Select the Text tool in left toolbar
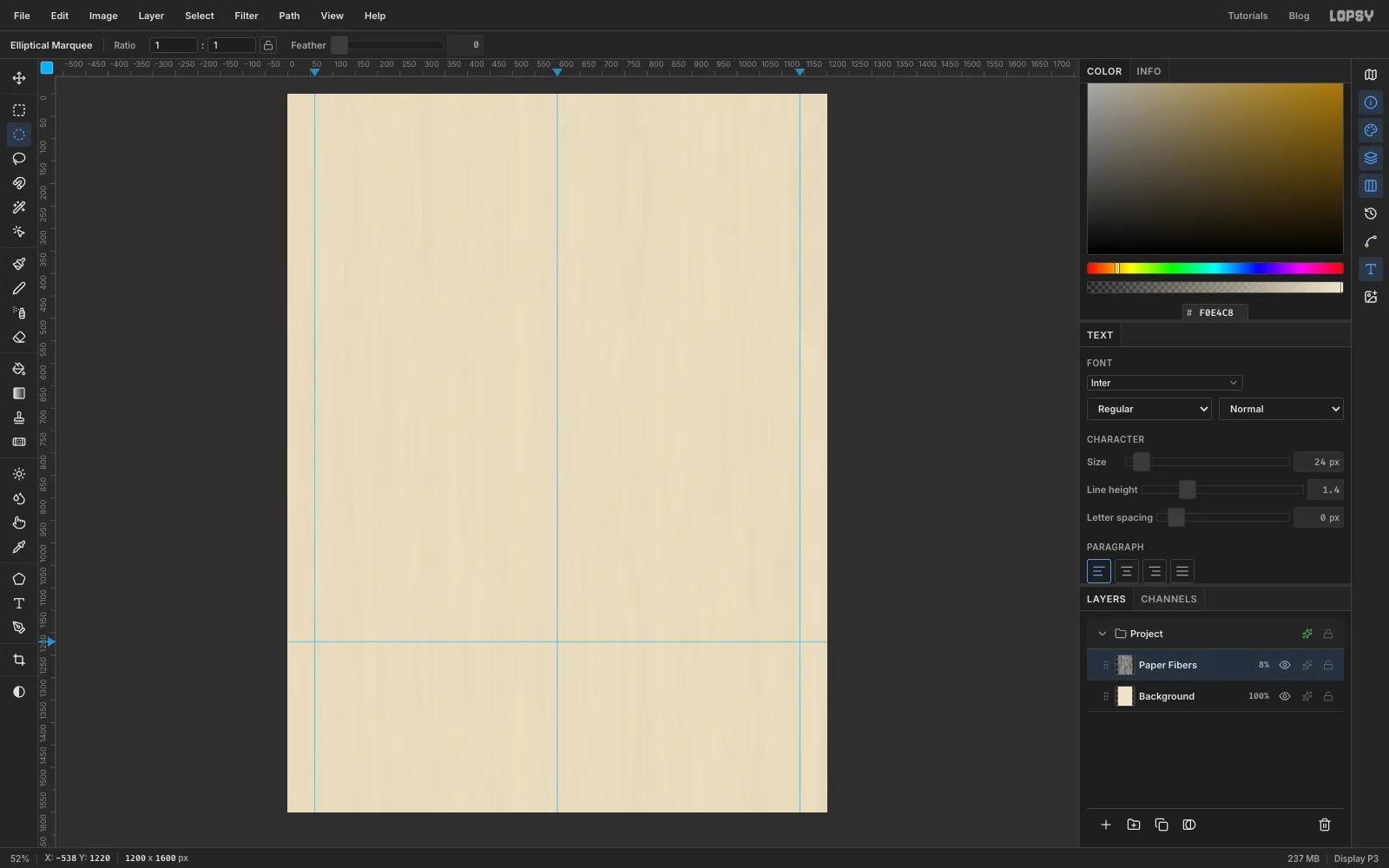This screenshot has width=1389, height=868. point(19,603)
